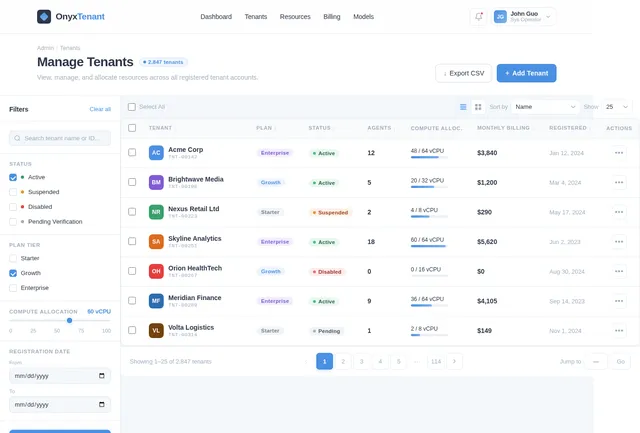This screenshot has height=433, width=640.
Task: Open the notifications bell
Action: tap(478, 16)
